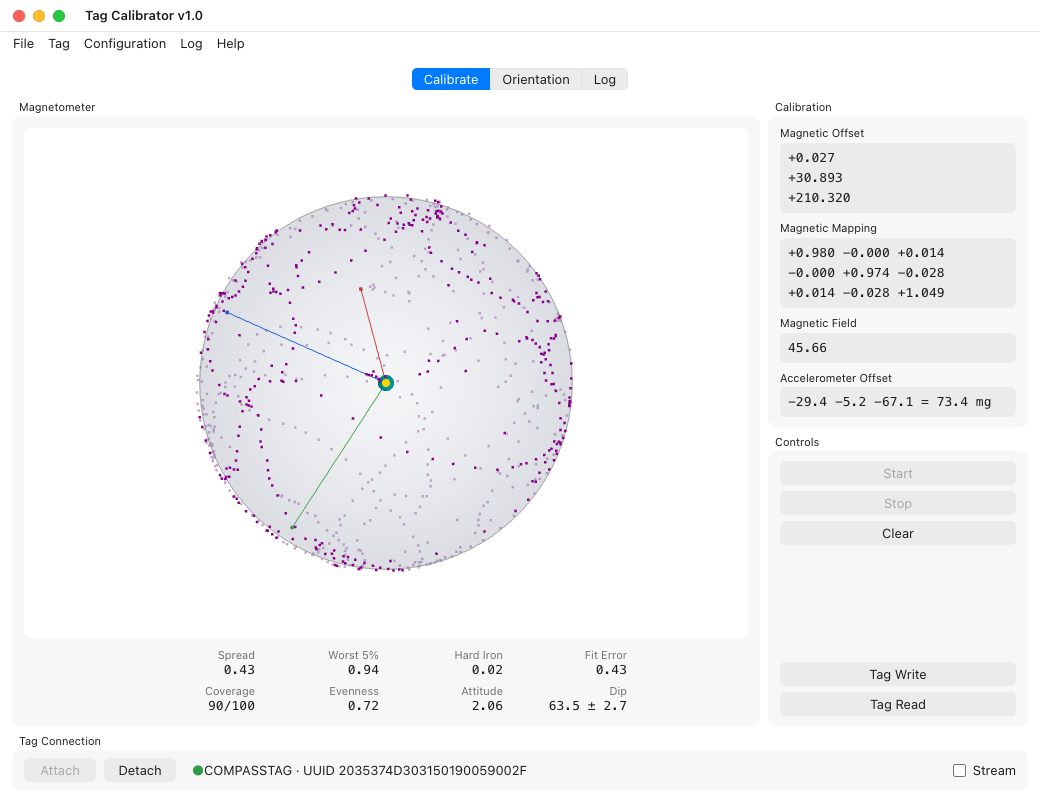Detach the connected tag
The image size is (1040, 800).
(140, 770)
